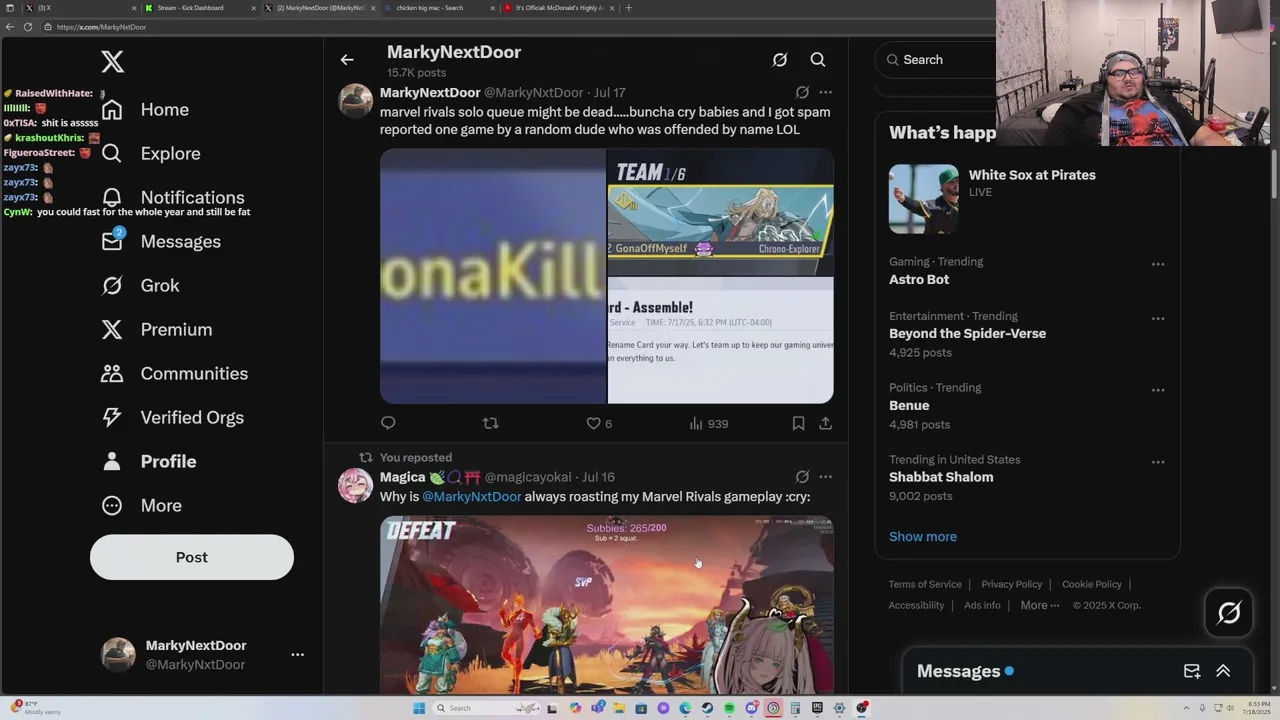Open options for Benue trend
The image size is (1280, 720).
[x=1158, y=390]
